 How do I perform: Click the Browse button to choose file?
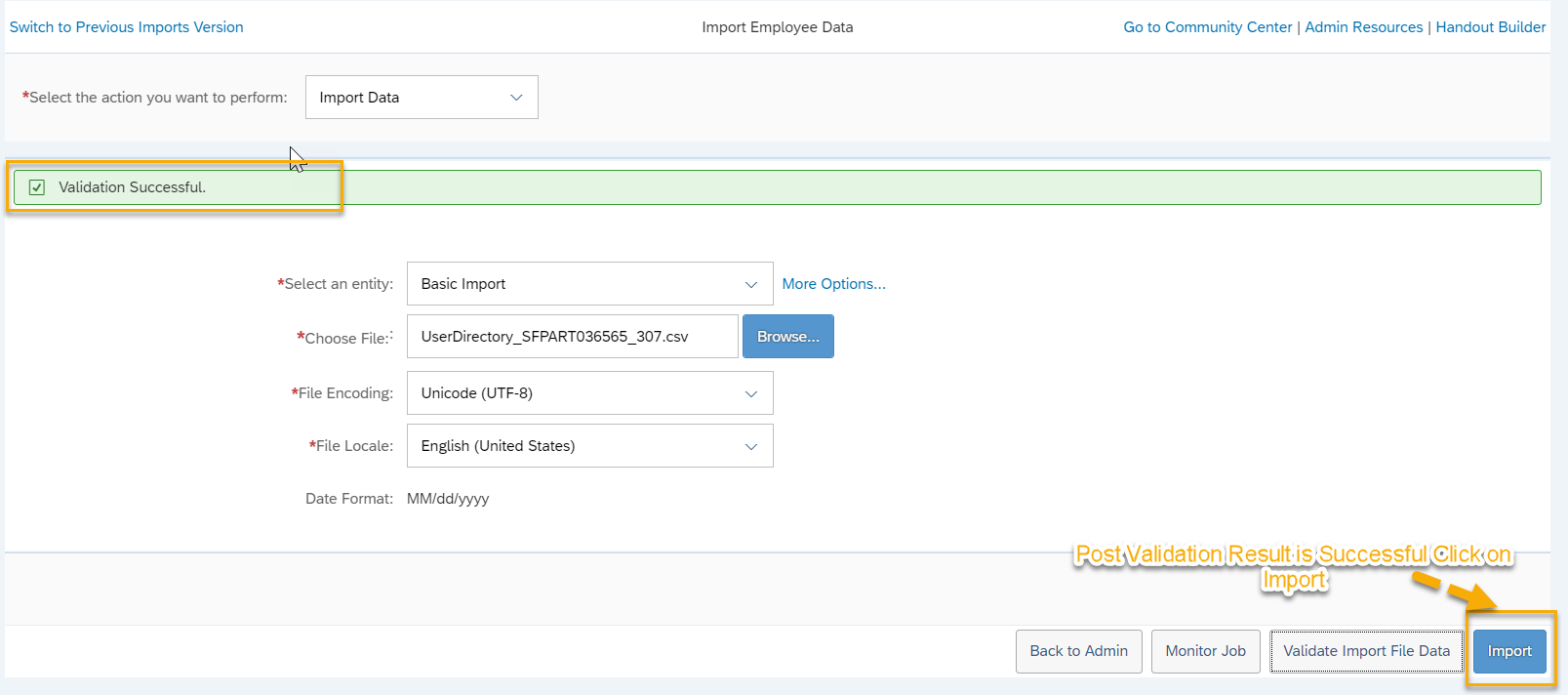coord(787,337)
